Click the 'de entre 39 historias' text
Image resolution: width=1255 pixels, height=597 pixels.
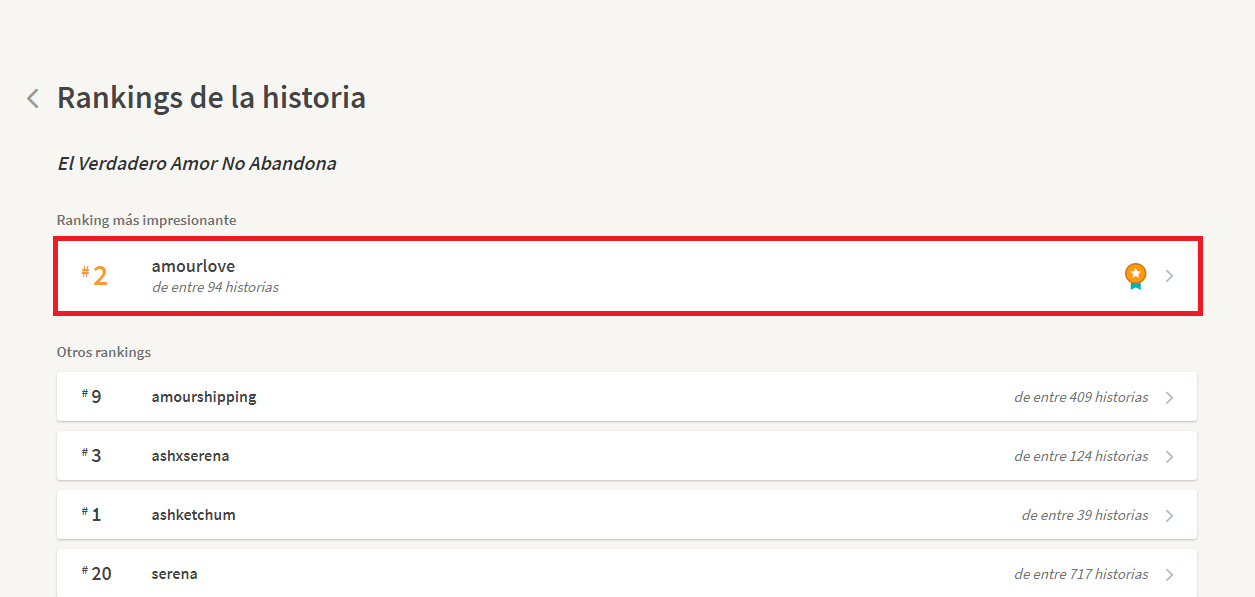click(1085, 515)
